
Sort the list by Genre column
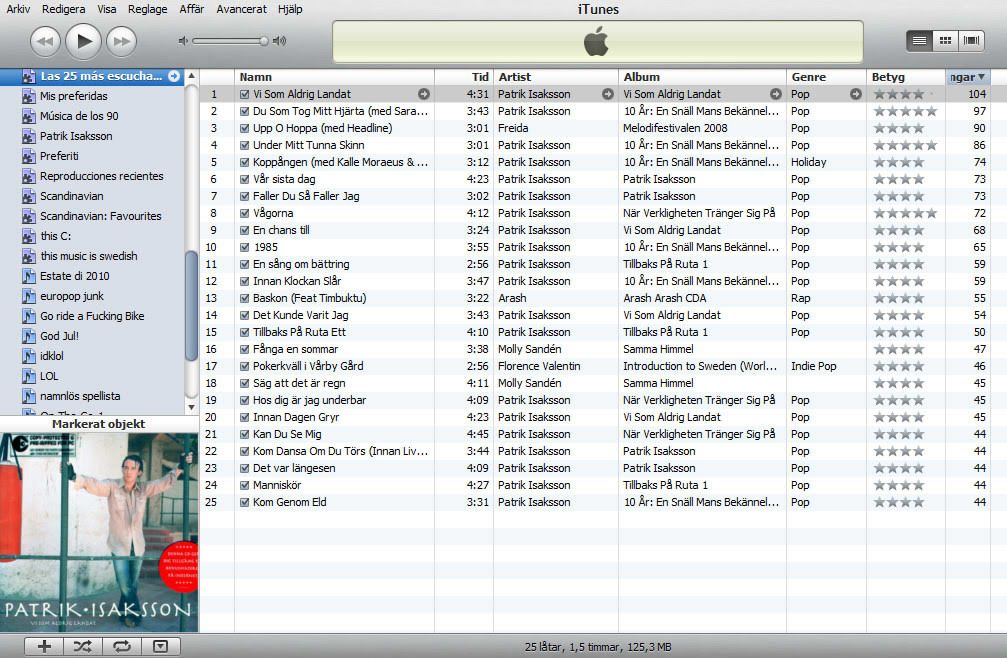coord(826,77)
